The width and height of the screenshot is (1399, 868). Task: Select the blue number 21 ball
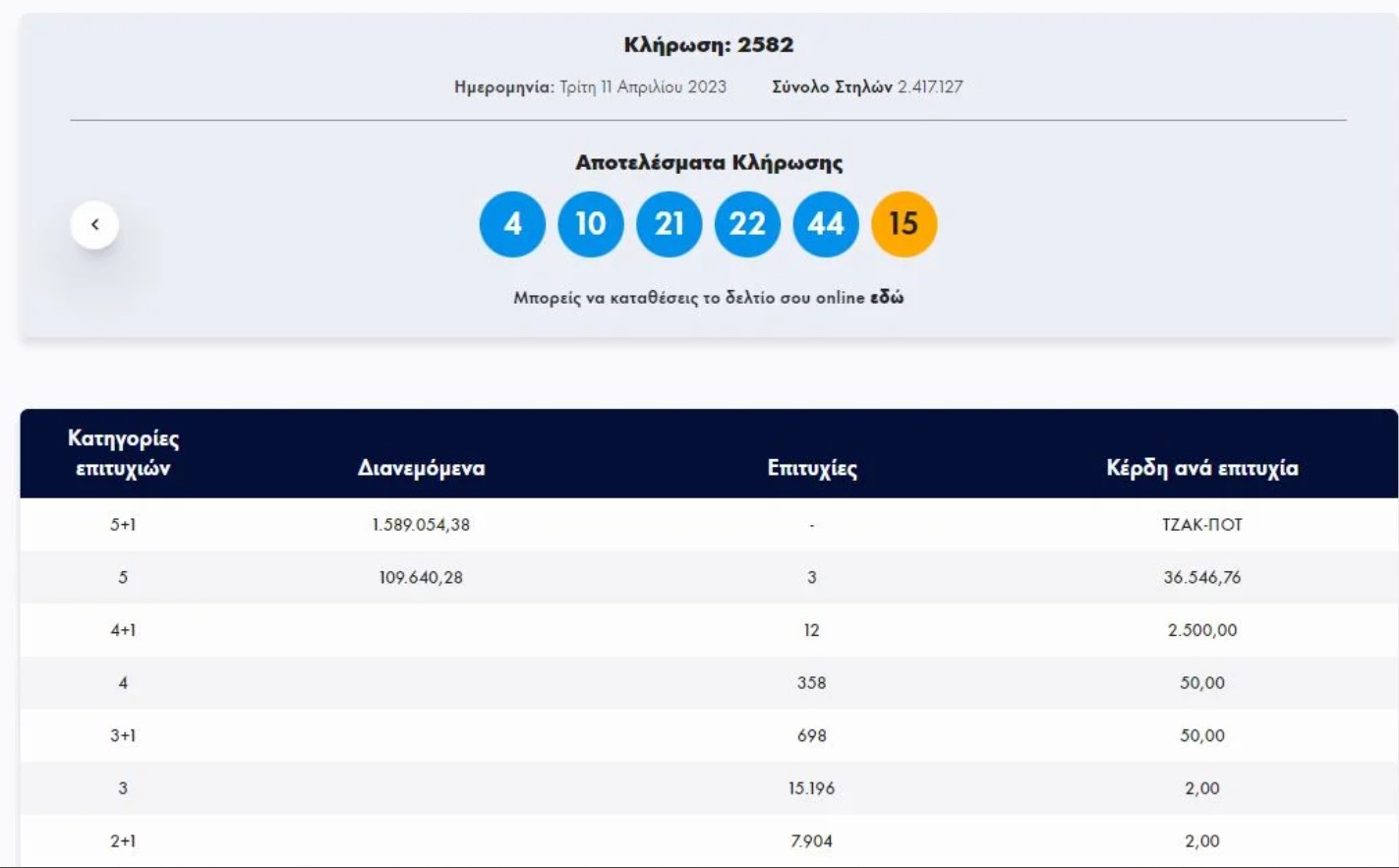coord(669,224)
